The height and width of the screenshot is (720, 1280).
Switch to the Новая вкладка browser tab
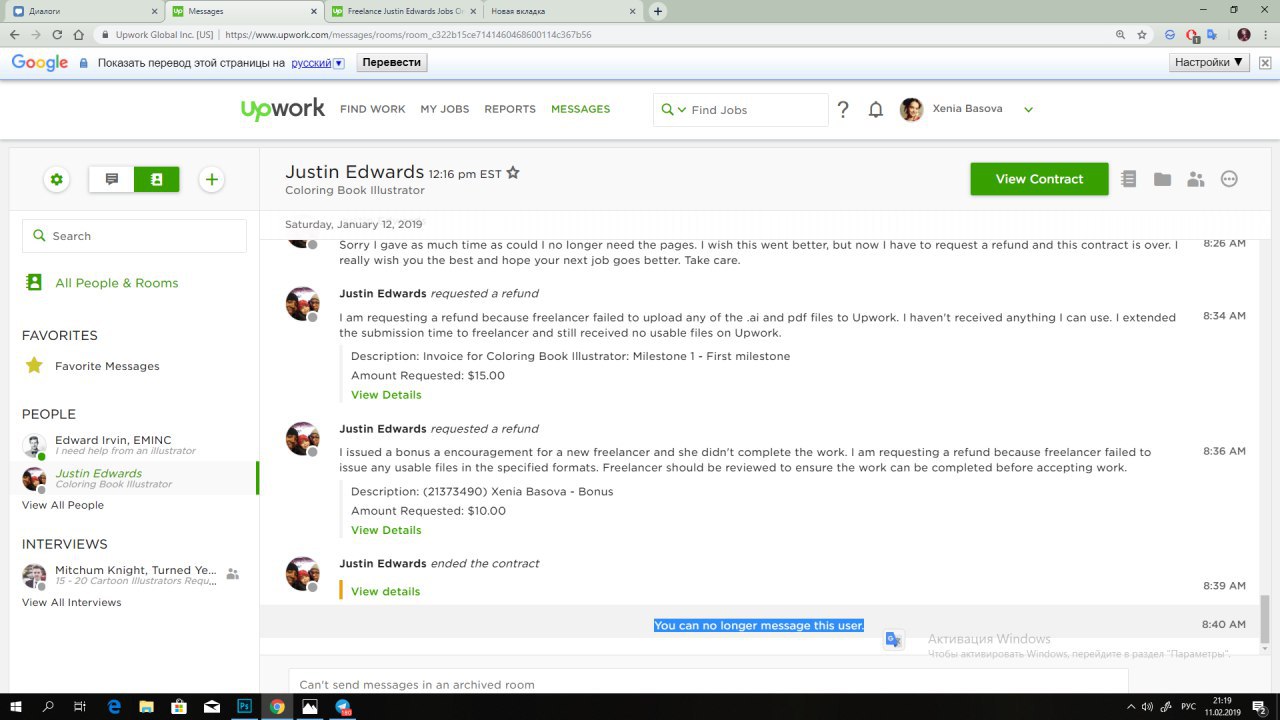tap(562, 11)
